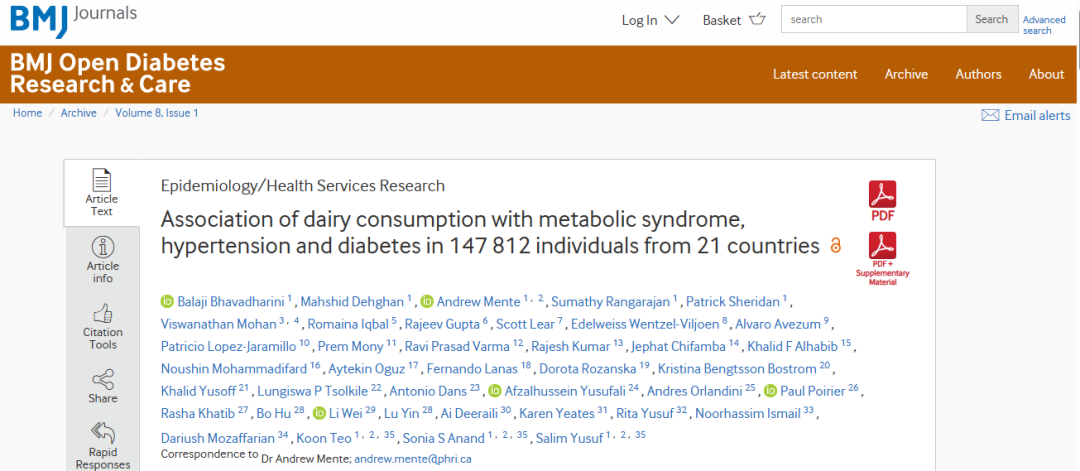Click the Search button
The width and height of the screenshot is (1080, 471).
(992, 19)
